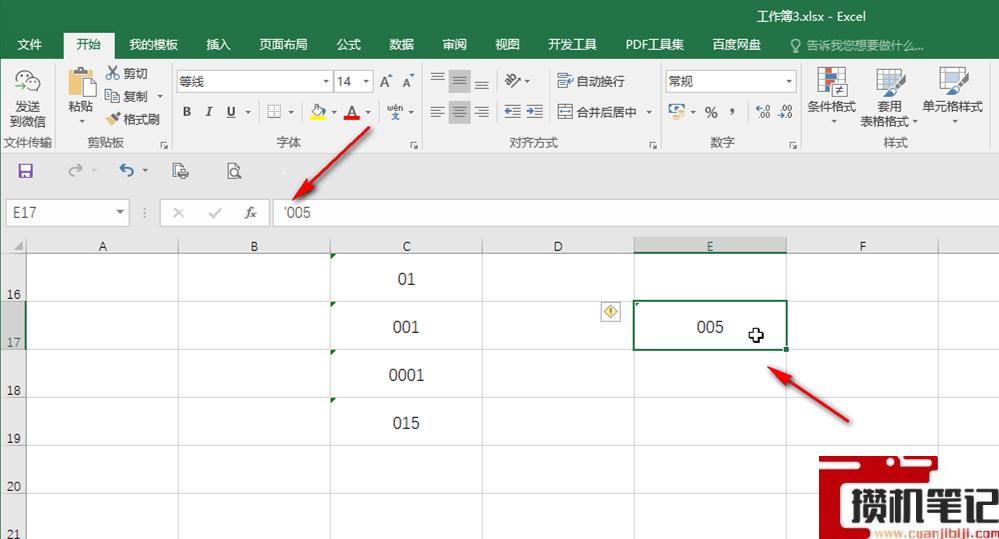Open the number format 常规 dropdown
Screen dimensions: 999x539
(x=789, y=81)
